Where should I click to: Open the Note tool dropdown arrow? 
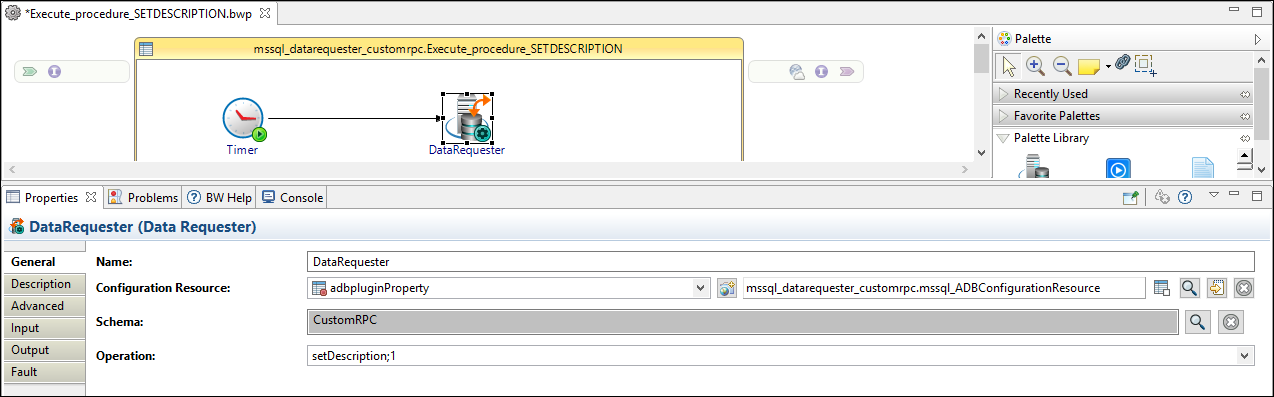[x=1108, y=68]
